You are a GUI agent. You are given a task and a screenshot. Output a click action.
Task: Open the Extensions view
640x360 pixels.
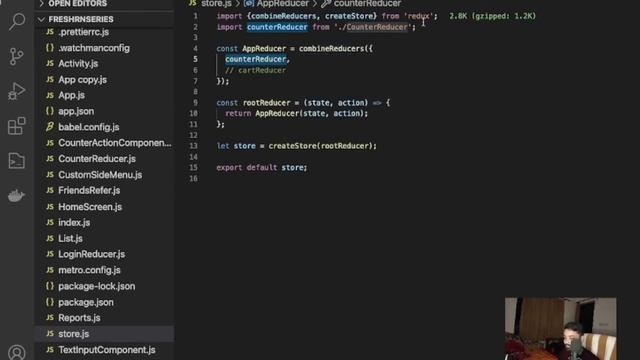pyautogui.click(x=17, y=126)
